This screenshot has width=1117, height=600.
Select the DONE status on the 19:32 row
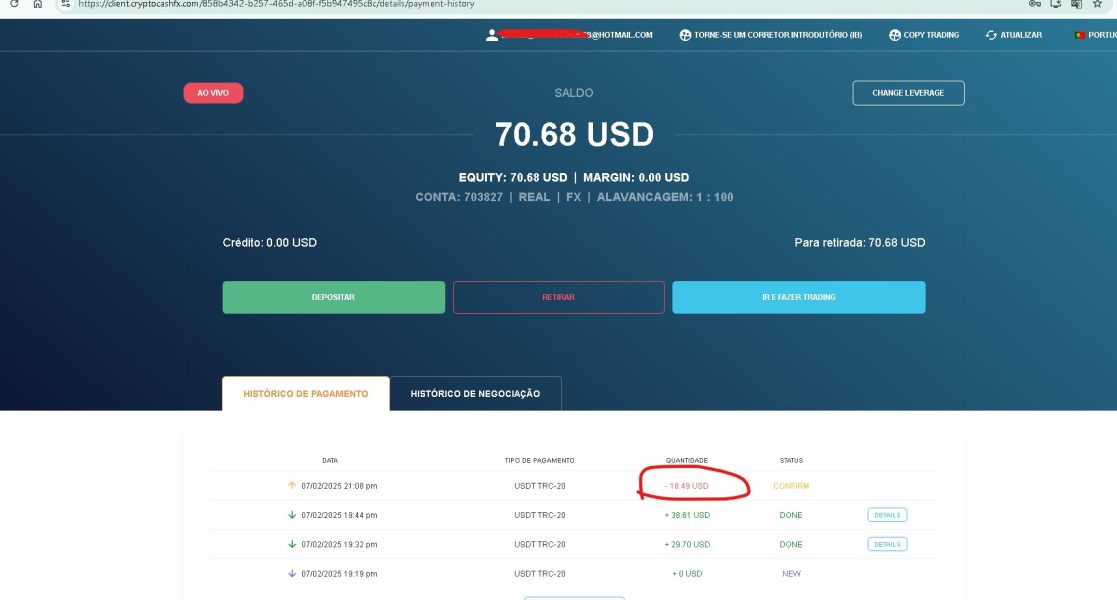click(x=791, y=544)
